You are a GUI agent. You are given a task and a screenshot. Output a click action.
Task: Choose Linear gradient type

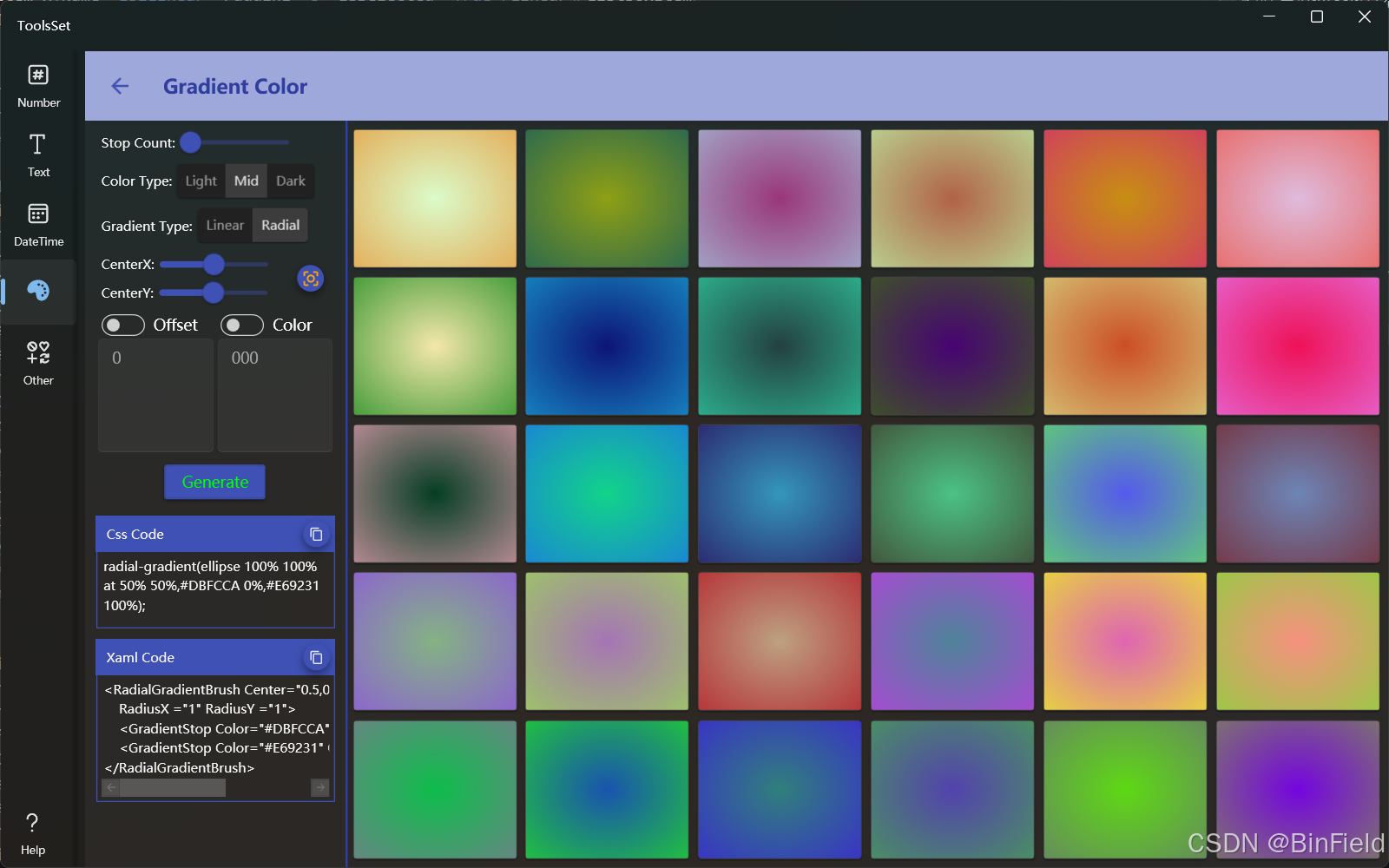(x=225, y=225)
